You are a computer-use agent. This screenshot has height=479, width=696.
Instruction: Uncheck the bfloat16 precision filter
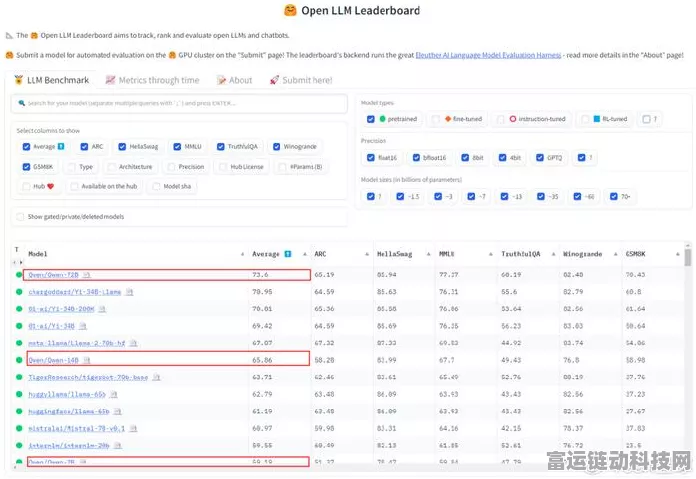[416, 158]
